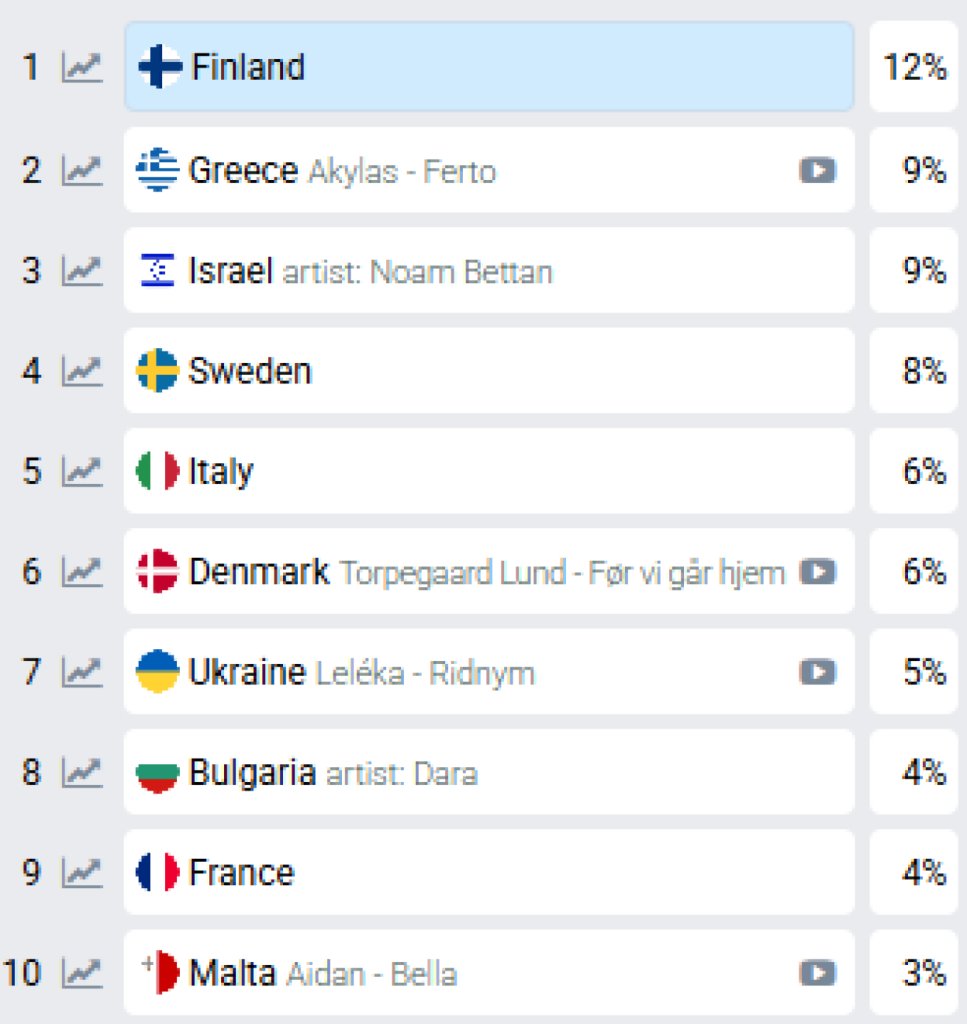Show the odds history chart for Ukraine
The image size is (967, 1024).
[x=82, y=672]
